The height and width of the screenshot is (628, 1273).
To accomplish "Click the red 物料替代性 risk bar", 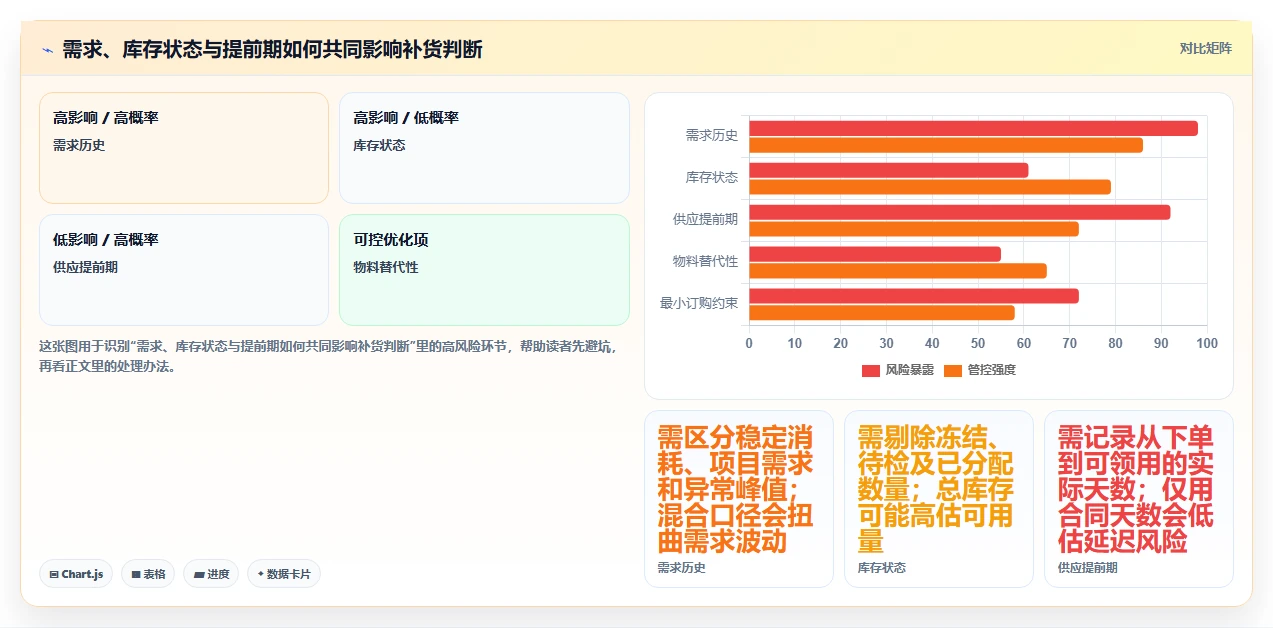I will [875, 254].
